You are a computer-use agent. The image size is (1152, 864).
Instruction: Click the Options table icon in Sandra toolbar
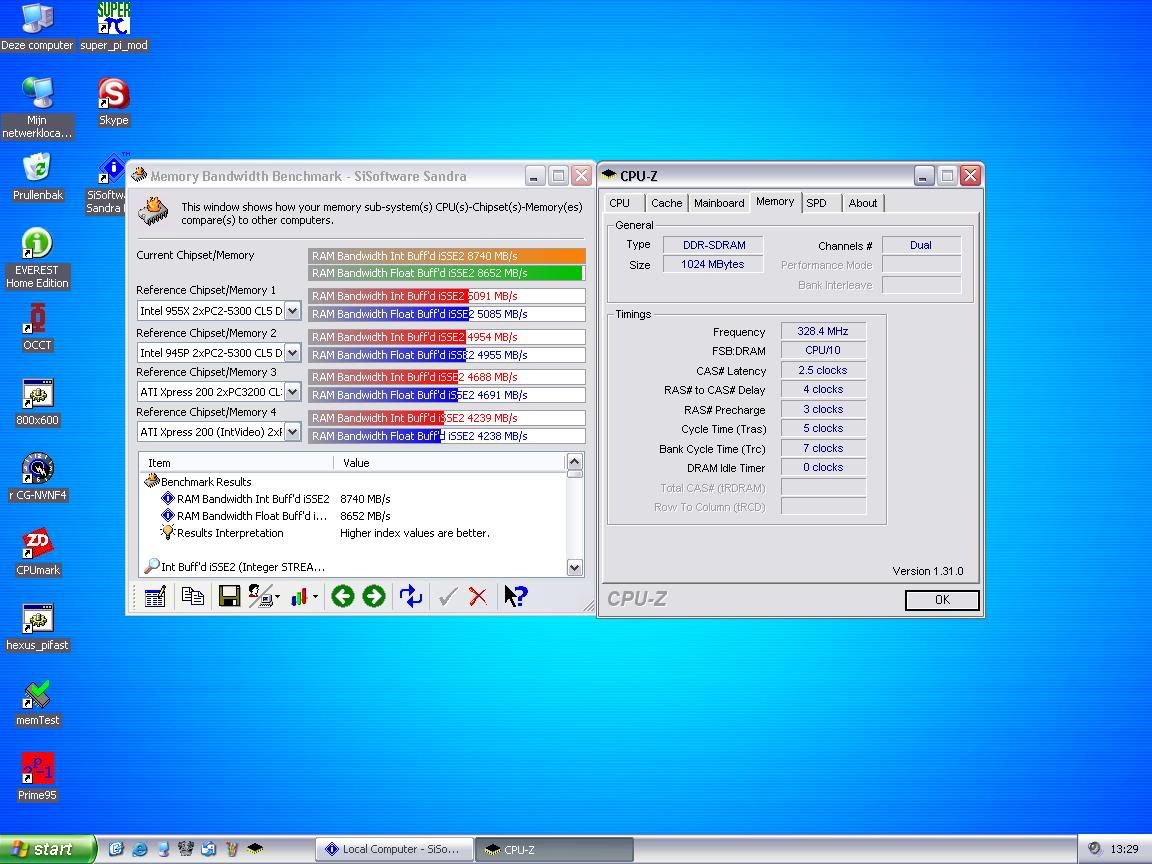[155, 596]
